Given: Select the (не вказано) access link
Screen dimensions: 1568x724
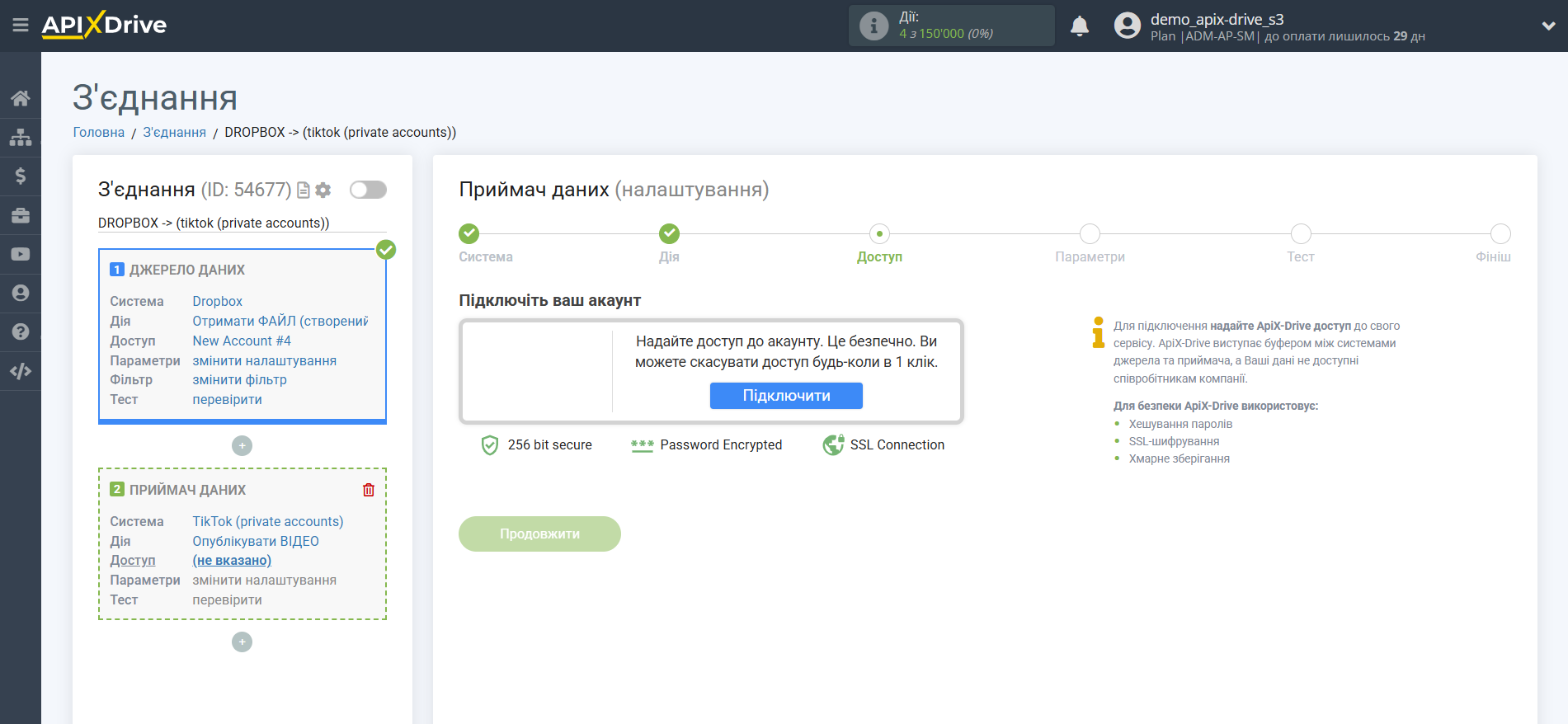Looking at the screenshot, I should tap(232, 560).
